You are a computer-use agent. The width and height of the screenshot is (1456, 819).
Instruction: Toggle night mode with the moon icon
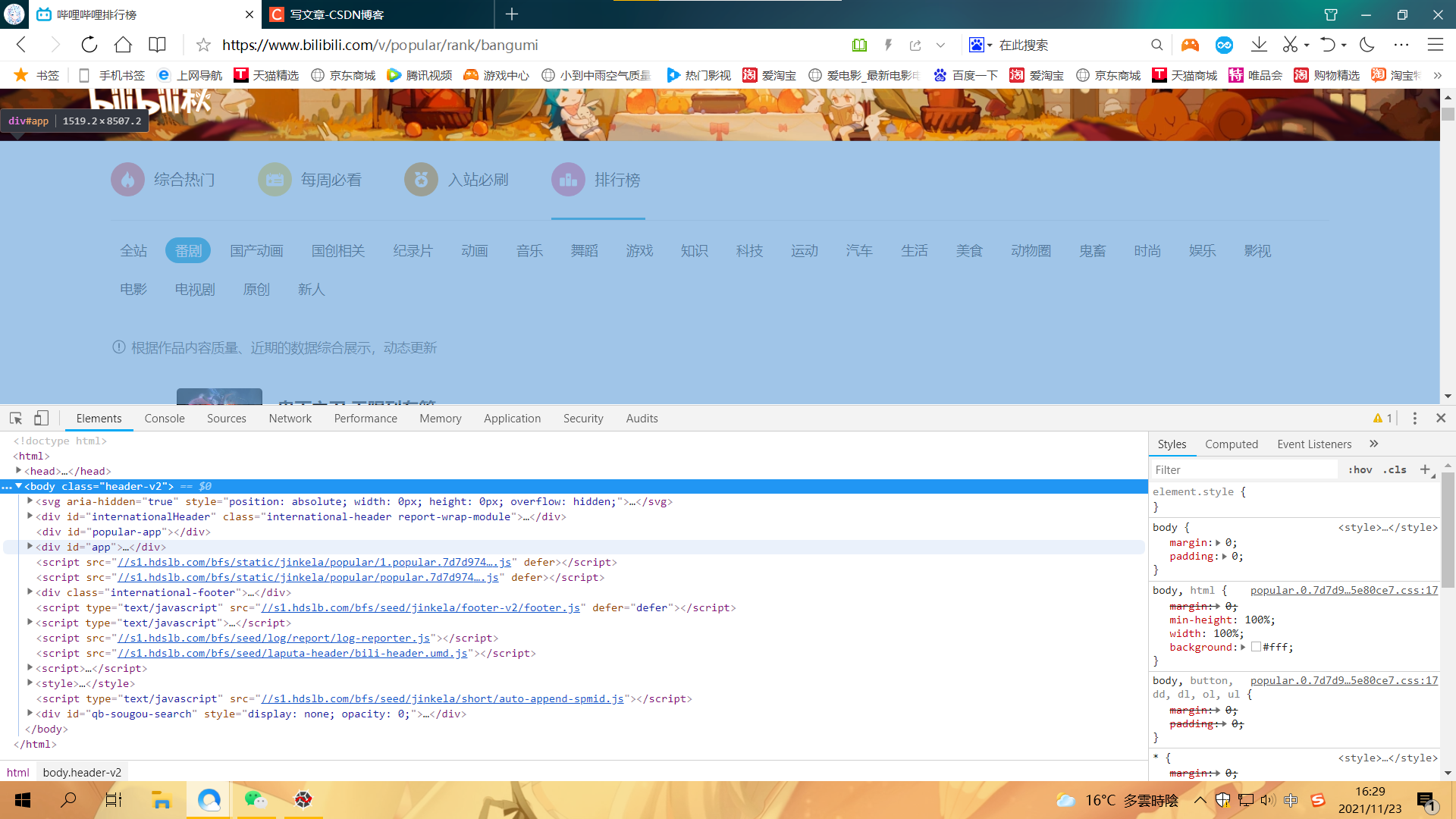click(1367, 45)
